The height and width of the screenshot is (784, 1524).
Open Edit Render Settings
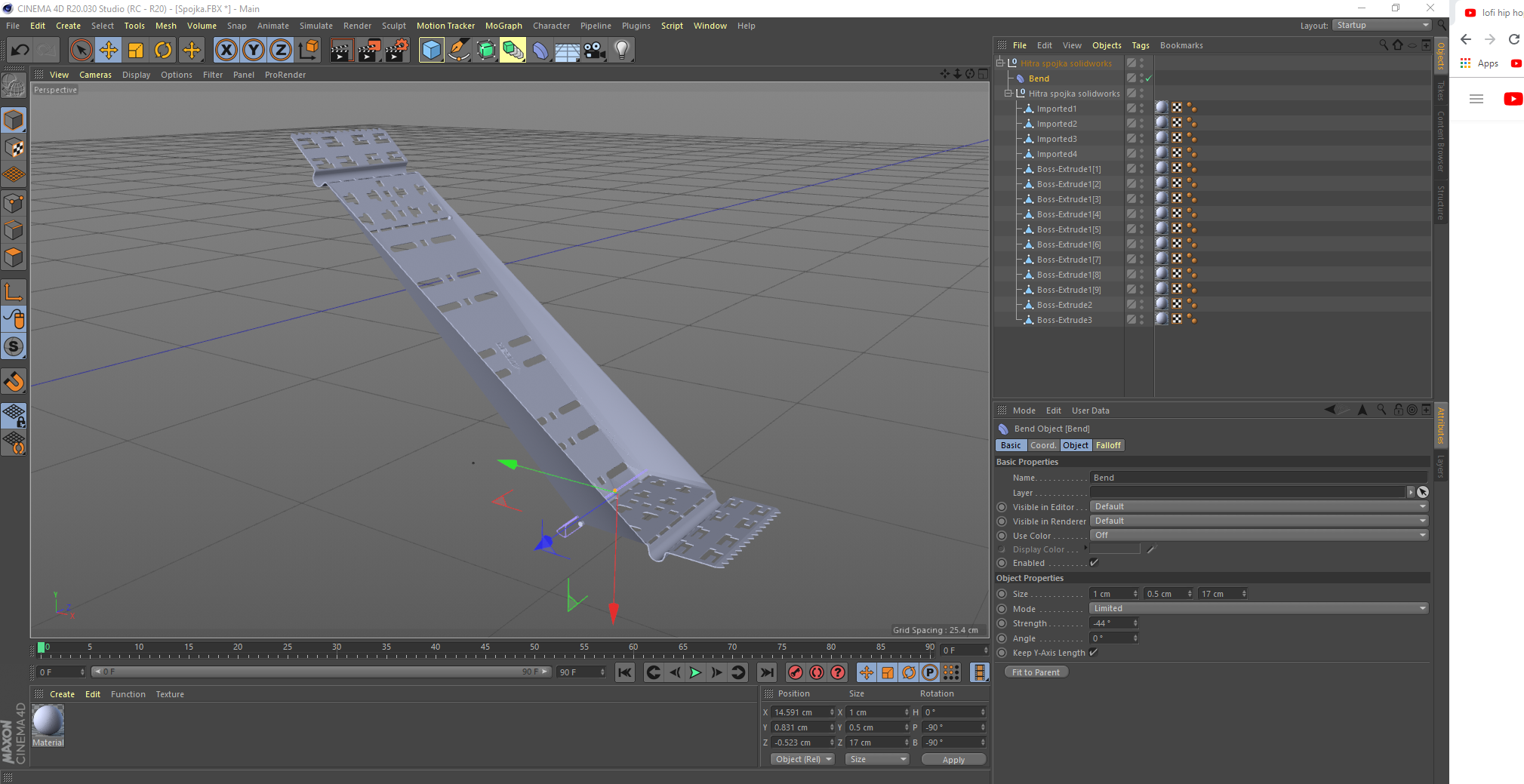[396, 50]
